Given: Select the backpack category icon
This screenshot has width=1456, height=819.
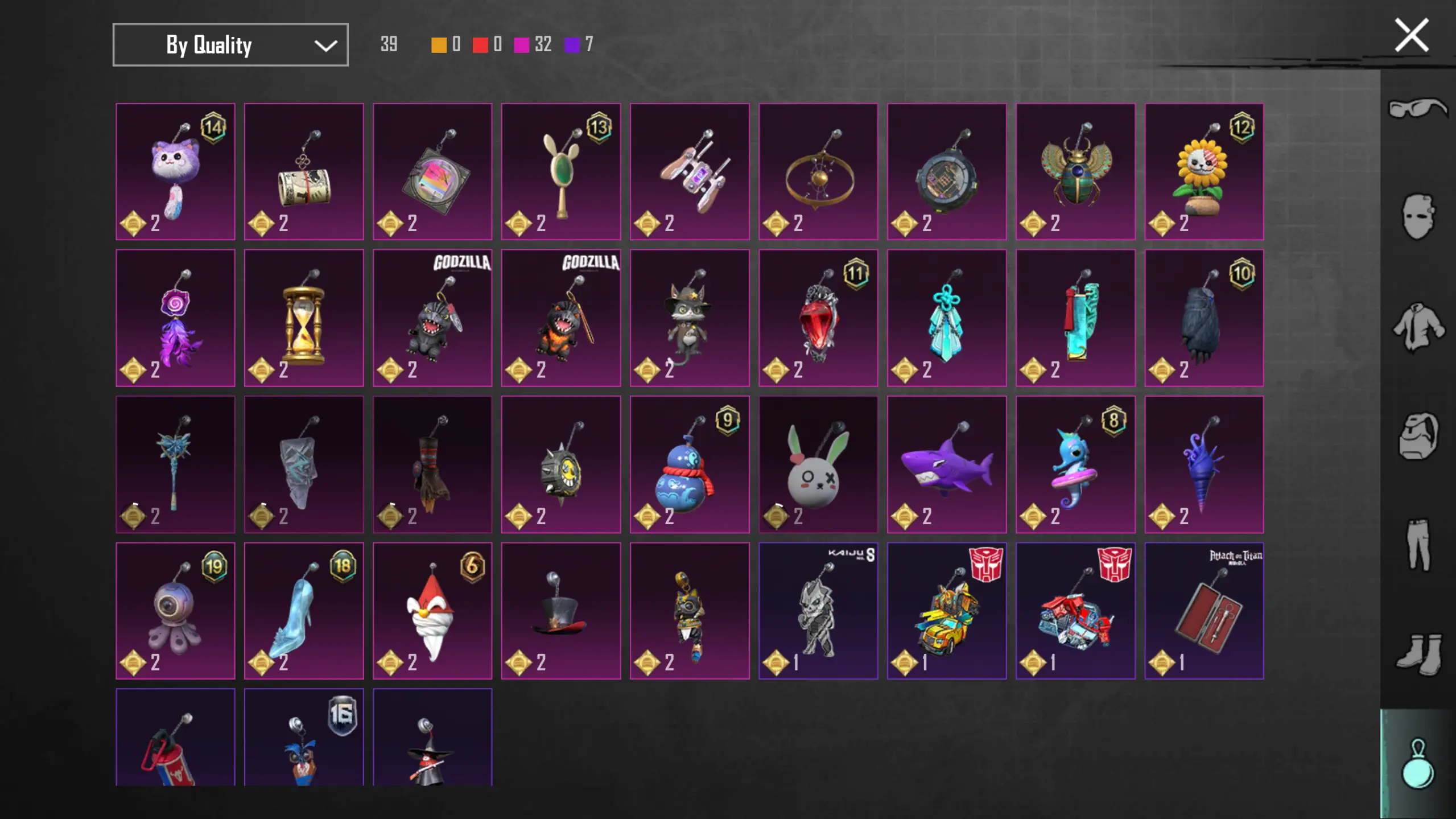Looking at the screenshot, I should (1417, 436).
